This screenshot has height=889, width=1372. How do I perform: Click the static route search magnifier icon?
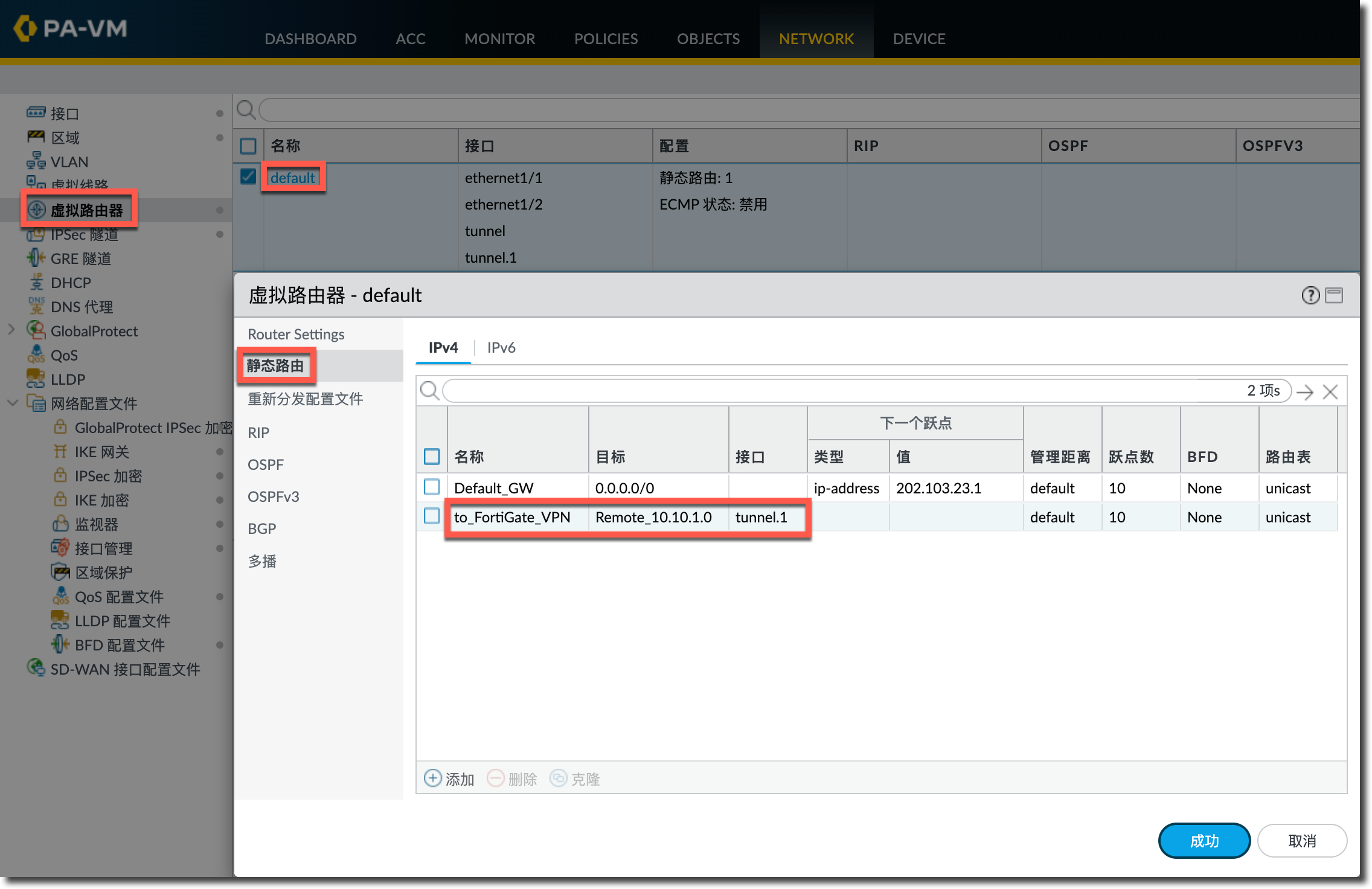point(429,391)
